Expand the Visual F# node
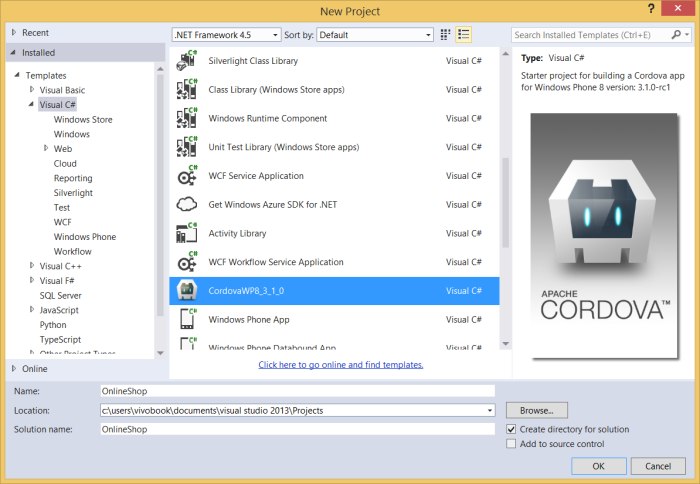Image resolution: width=700 pixels, height=484 pixels. pos(32,280)
